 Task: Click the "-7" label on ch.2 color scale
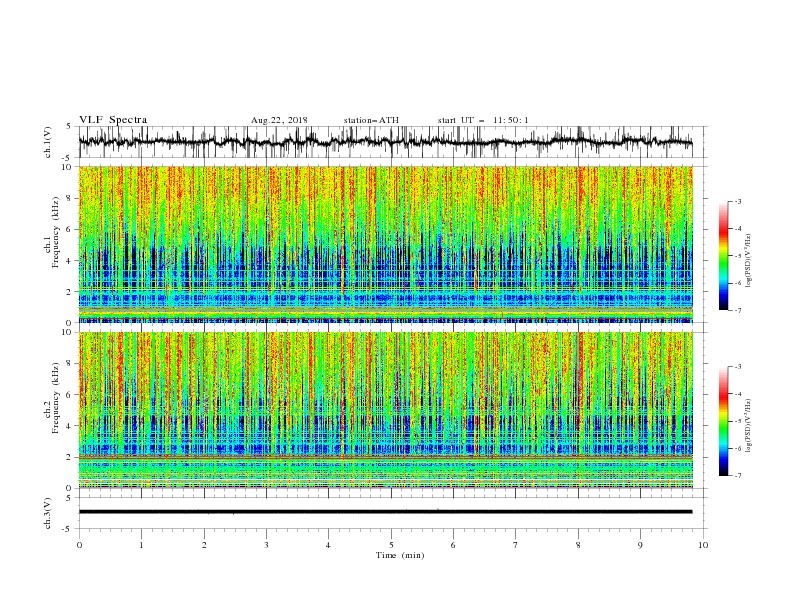coord(738,476)
